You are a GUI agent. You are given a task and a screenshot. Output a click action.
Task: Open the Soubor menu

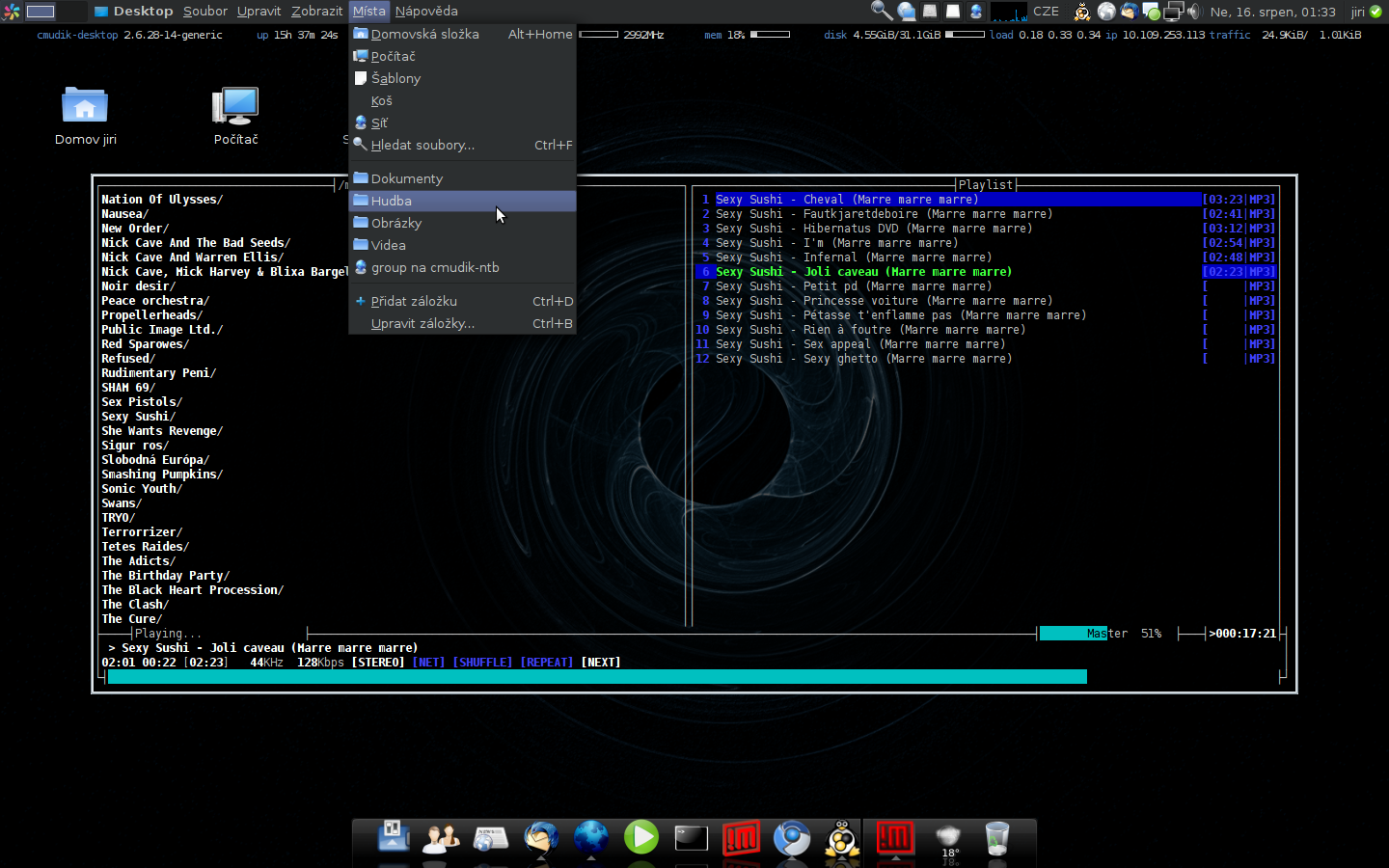[205, 12]
